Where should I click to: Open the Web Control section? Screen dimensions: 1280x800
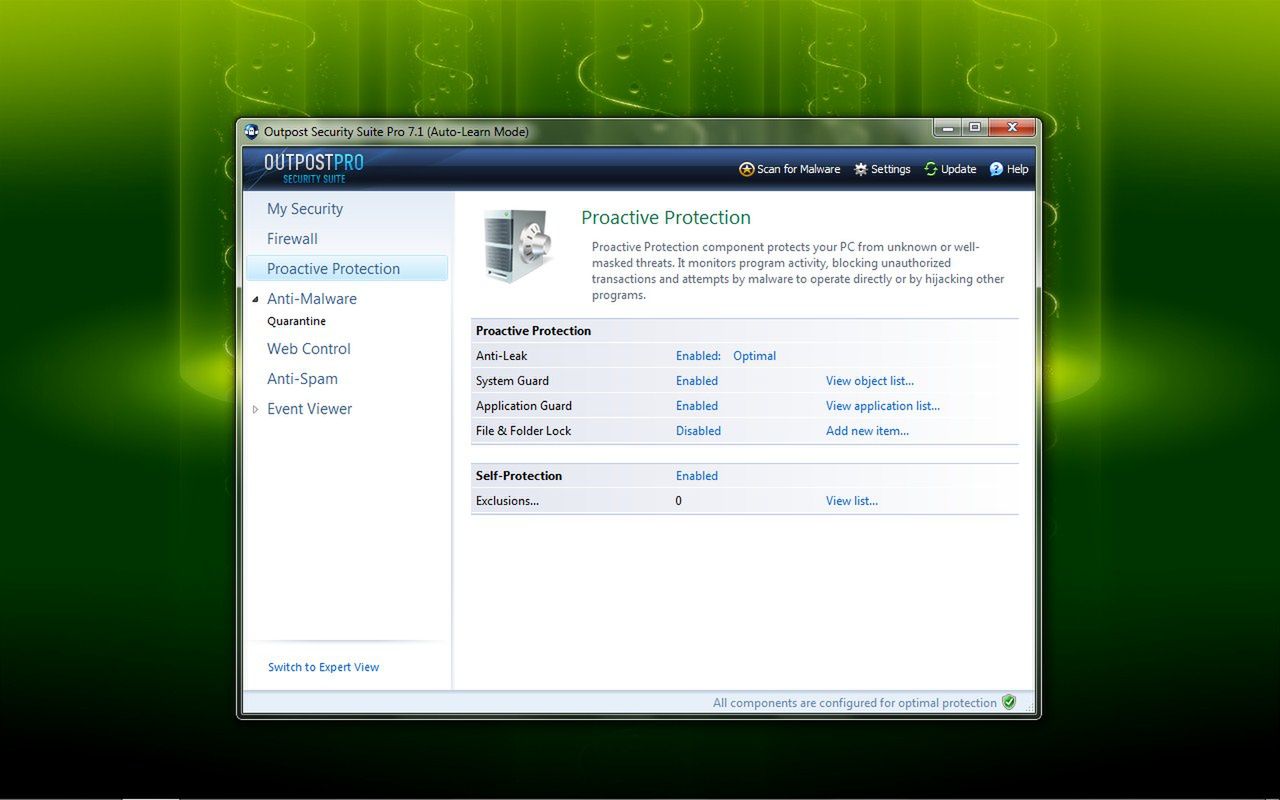click(308, 348)
